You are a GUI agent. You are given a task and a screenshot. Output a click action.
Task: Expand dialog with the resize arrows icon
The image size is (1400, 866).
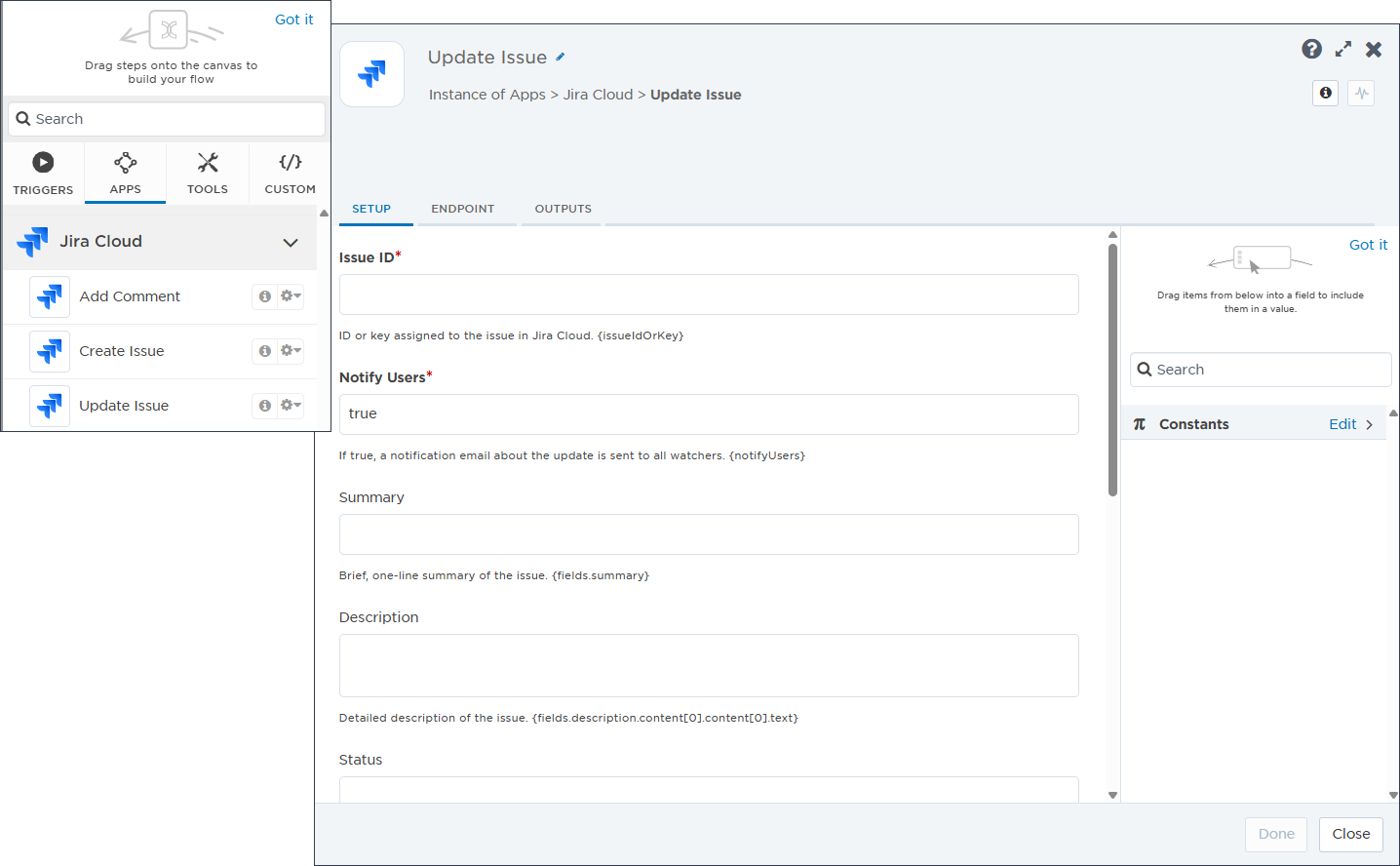click(x=1343, y=49)
